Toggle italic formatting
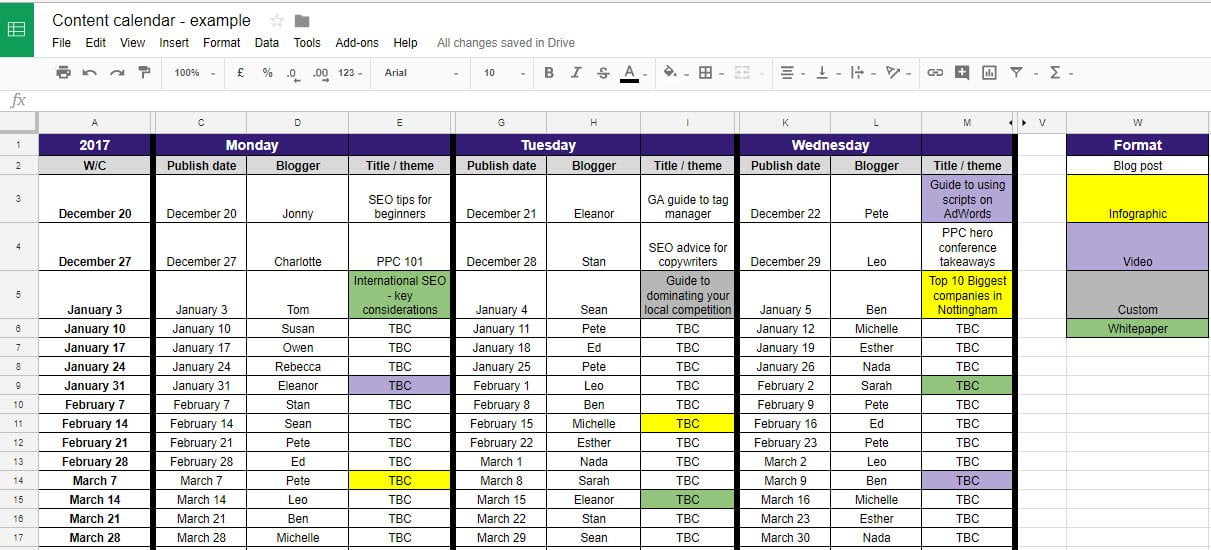The width and height of the screenshot is (1211, 550). pyautogui.click(x=576, y=72)
